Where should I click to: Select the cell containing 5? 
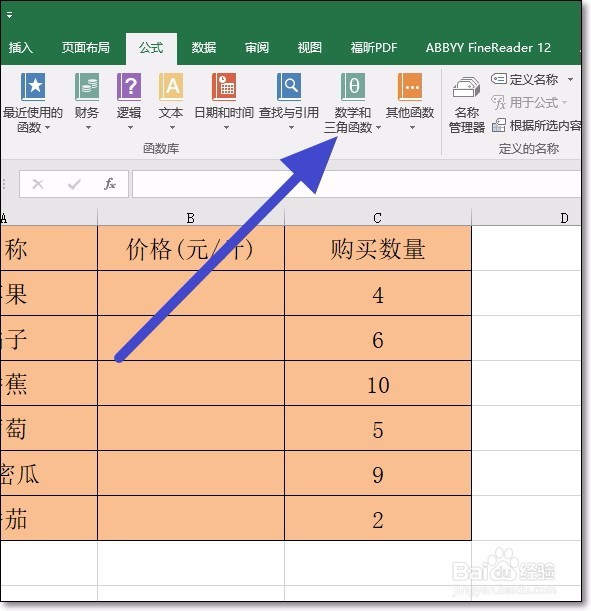tap(378, 428)
